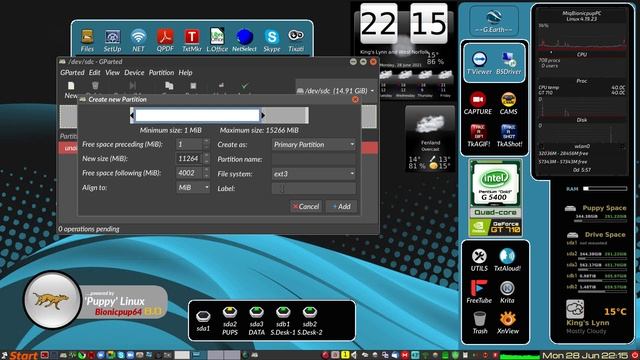The height and width of the screenshot is (360, 640).
Task: Adjust New size stepper arrows
Action: [206, 158]
